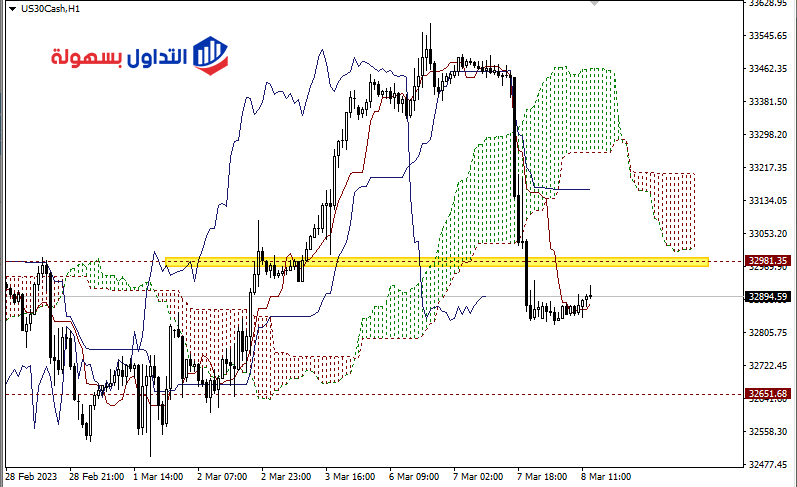Click the 32805.75 price axis value
797x487 pixels.
[x=768, y=332]
